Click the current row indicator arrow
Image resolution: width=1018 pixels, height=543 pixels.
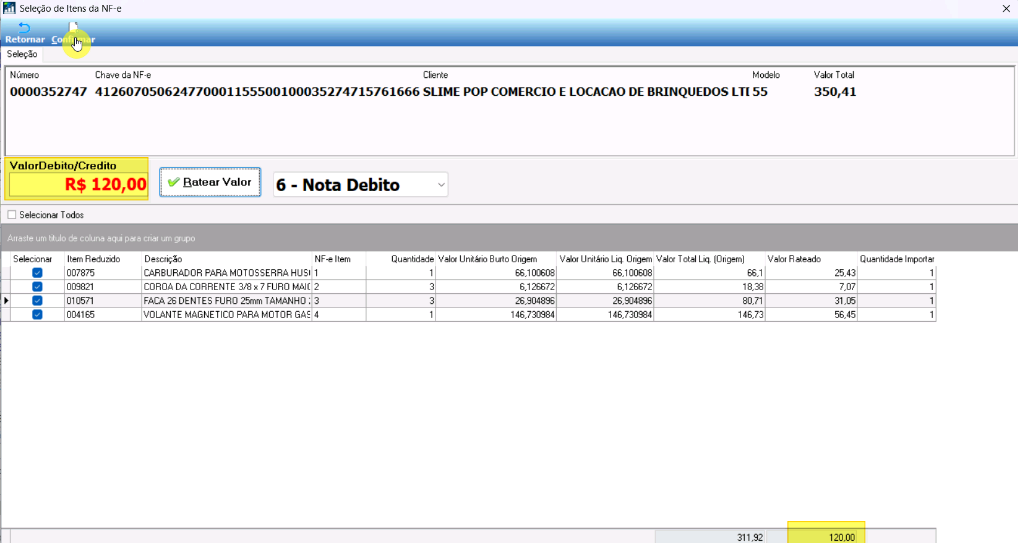coord(6,301)
